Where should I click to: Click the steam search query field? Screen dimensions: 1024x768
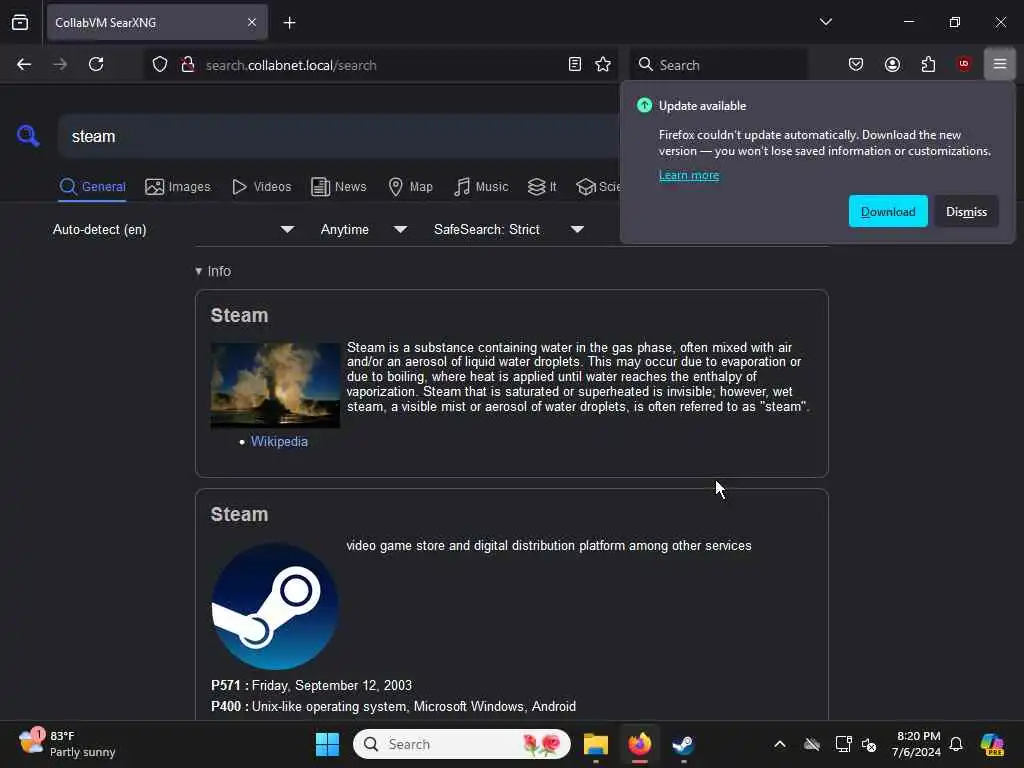point(340,136)
